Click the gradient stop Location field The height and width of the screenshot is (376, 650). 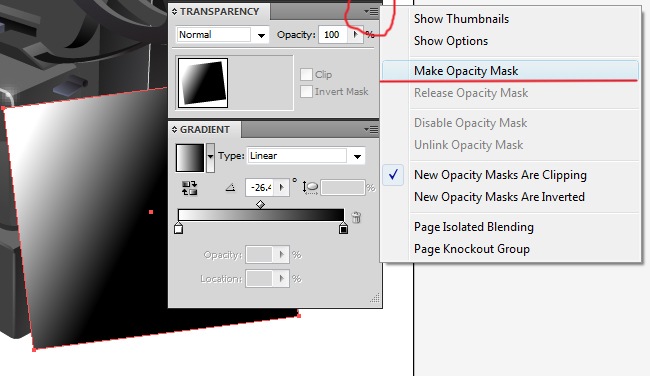(x=261, y=279)
